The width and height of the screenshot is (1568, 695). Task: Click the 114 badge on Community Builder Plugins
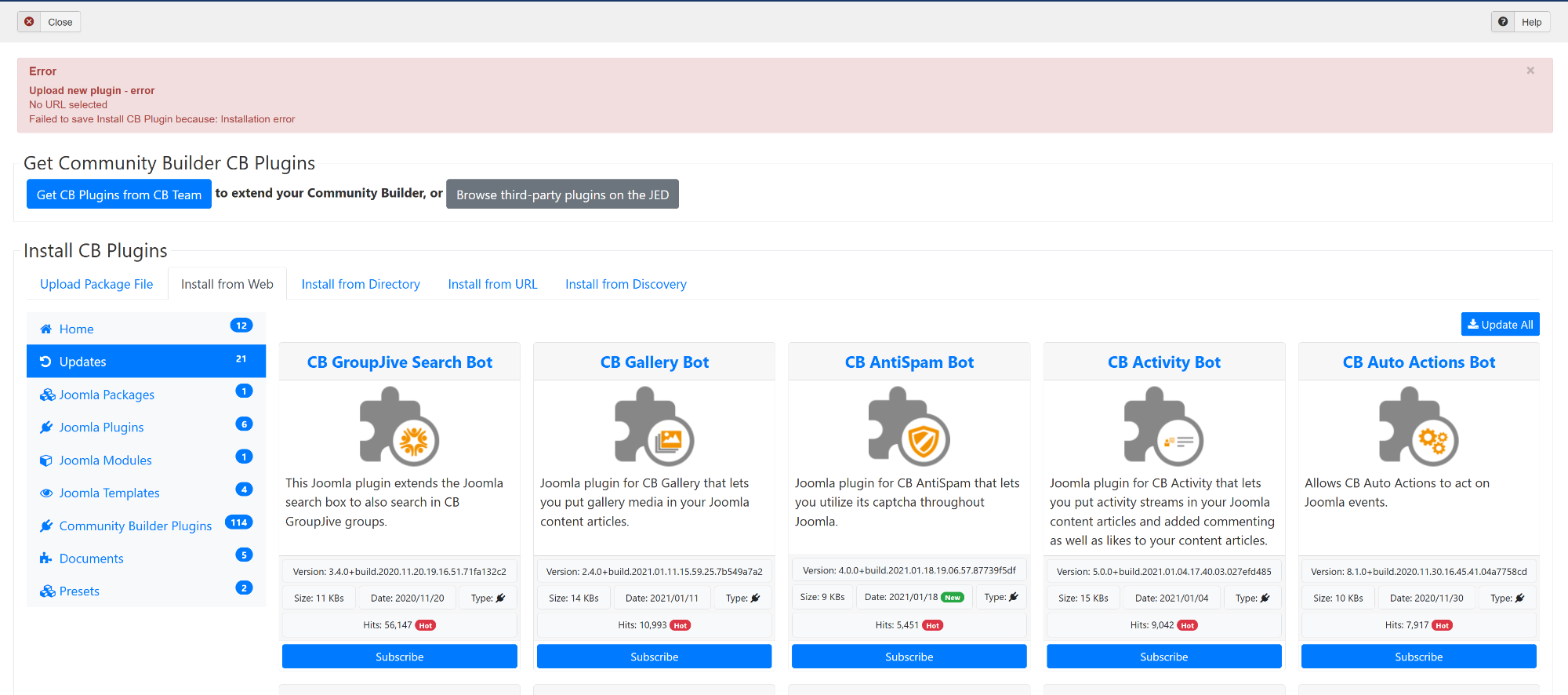tap(239, 522)
